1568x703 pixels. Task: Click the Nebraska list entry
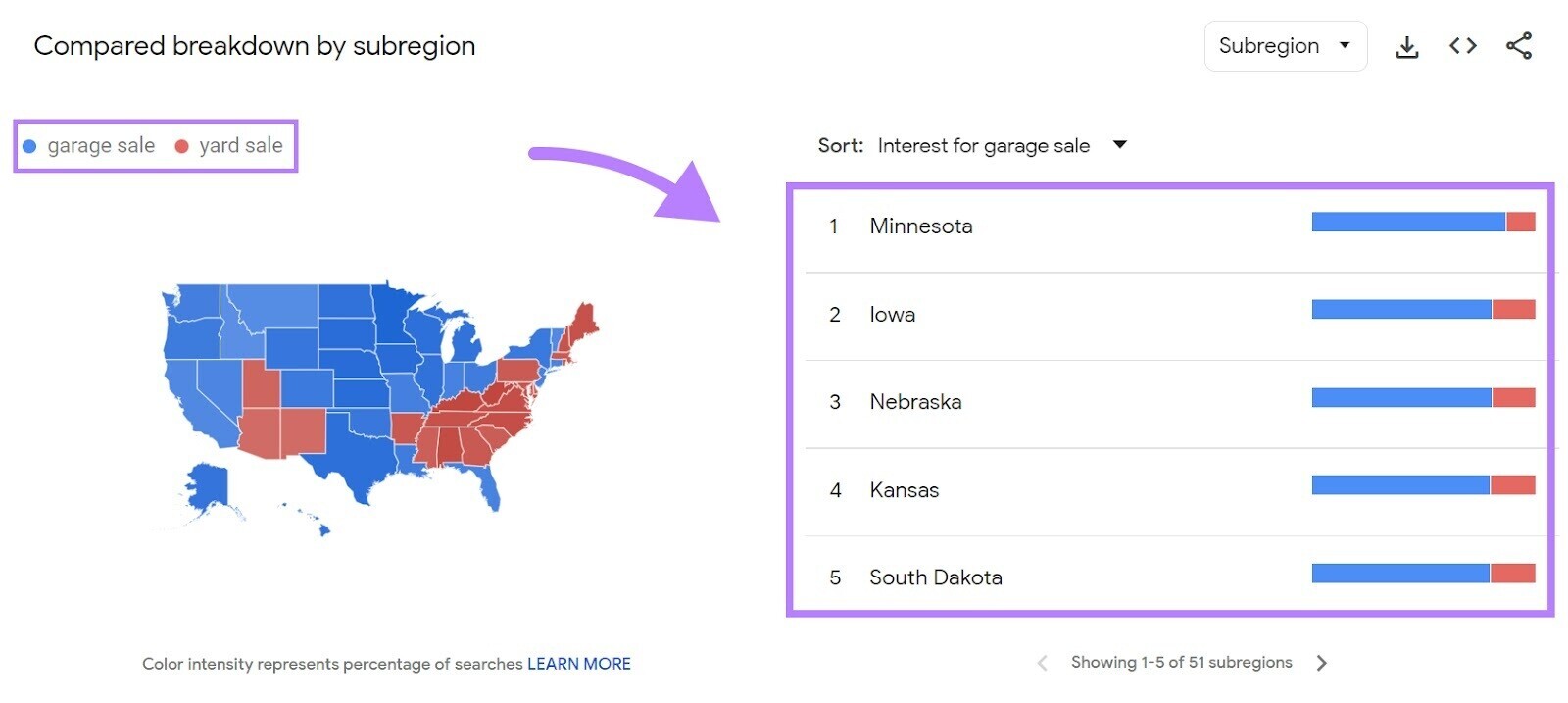[x=915, y=402]
